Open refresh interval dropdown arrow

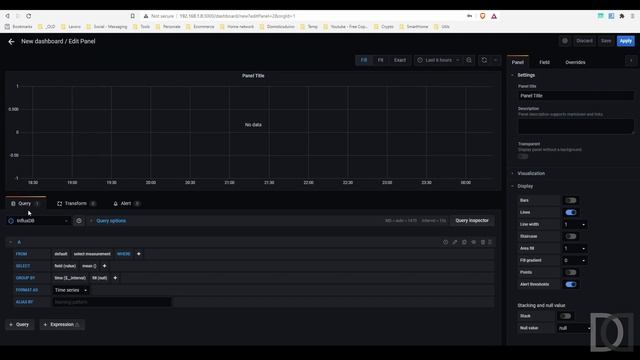coord(495,60)
